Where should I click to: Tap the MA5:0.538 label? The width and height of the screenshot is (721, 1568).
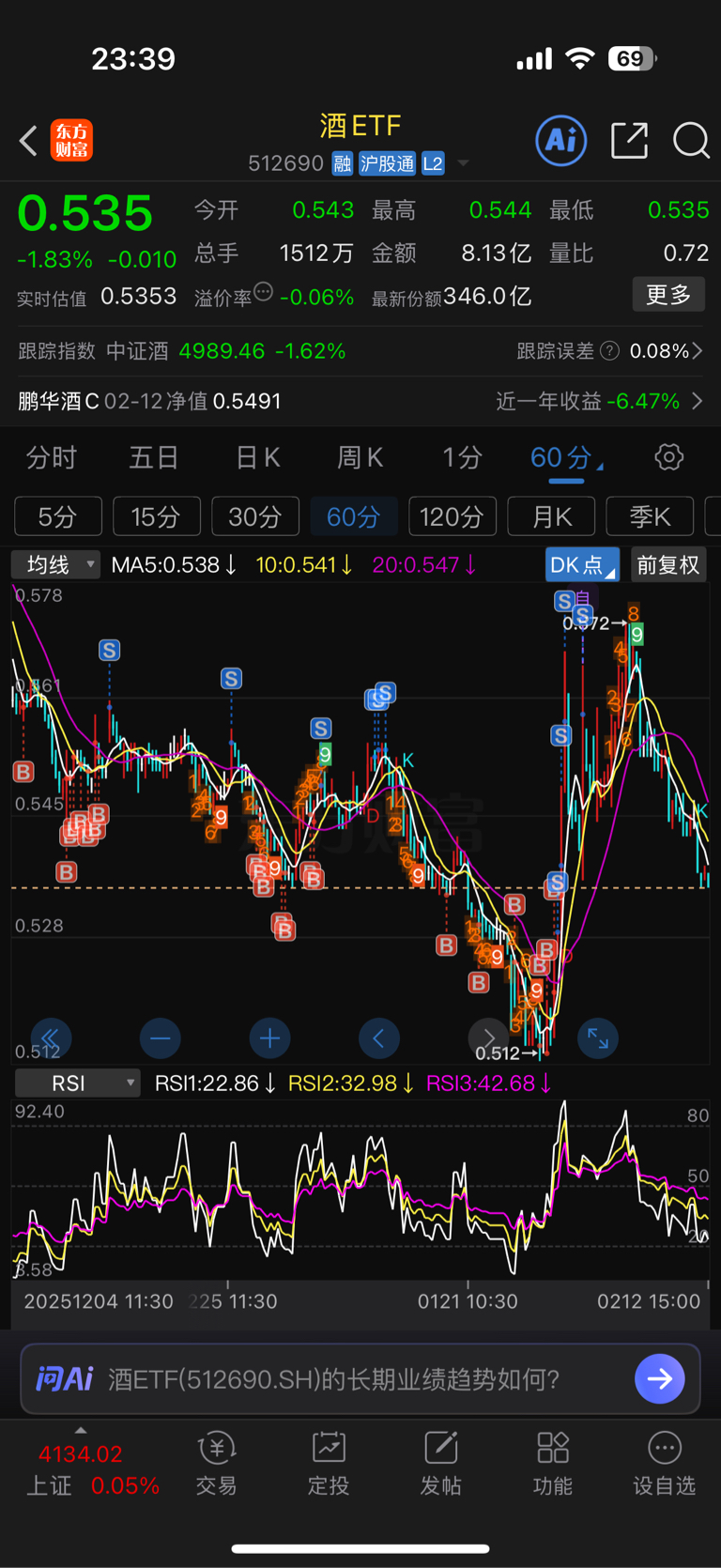(x=174, y=564)
